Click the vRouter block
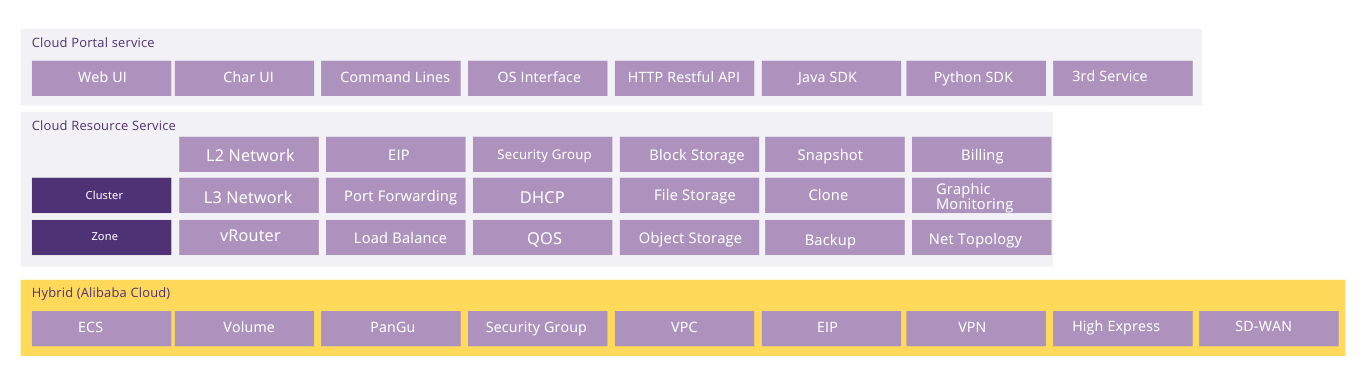1365x387 pixels. tap(250, 237)
